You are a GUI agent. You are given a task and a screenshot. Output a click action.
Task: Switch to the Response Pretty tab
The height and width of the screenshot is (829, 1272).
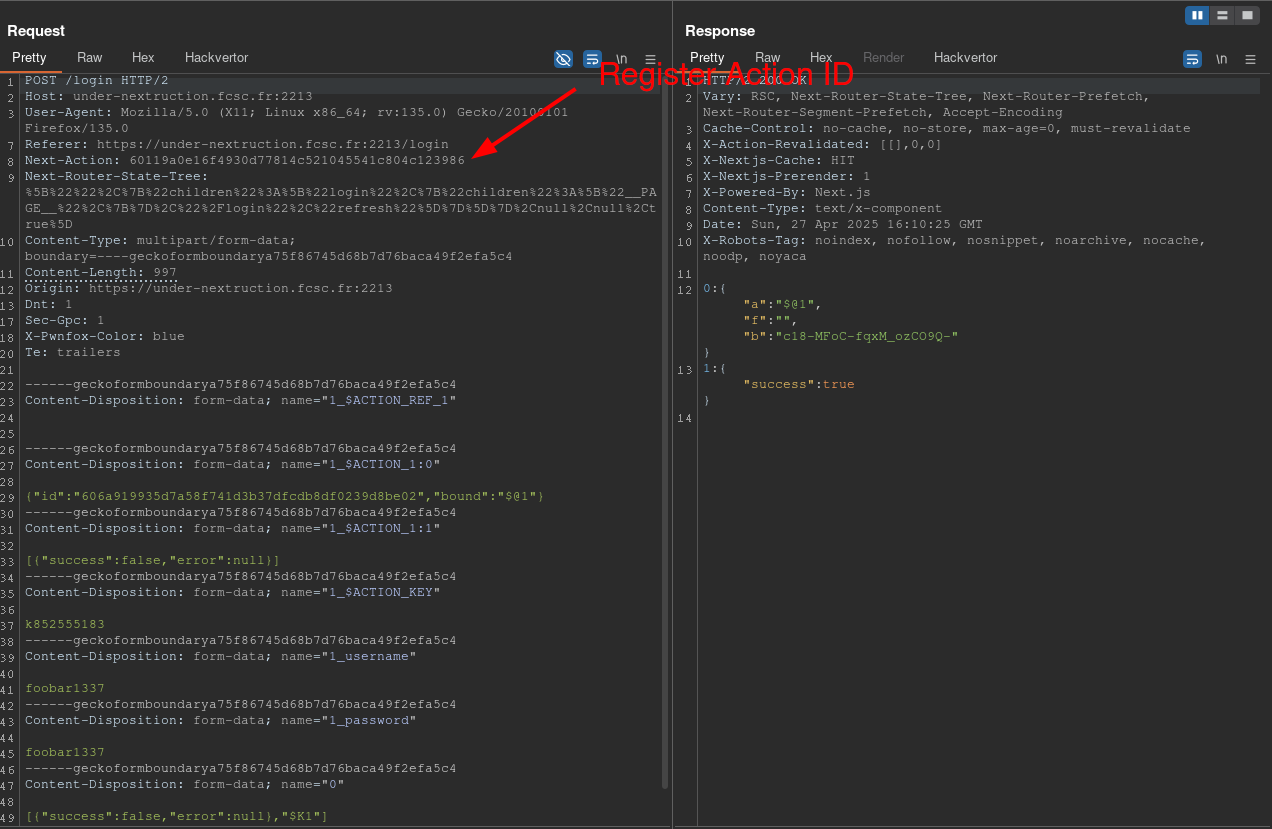pyautogui.click(x=707, y=58)
